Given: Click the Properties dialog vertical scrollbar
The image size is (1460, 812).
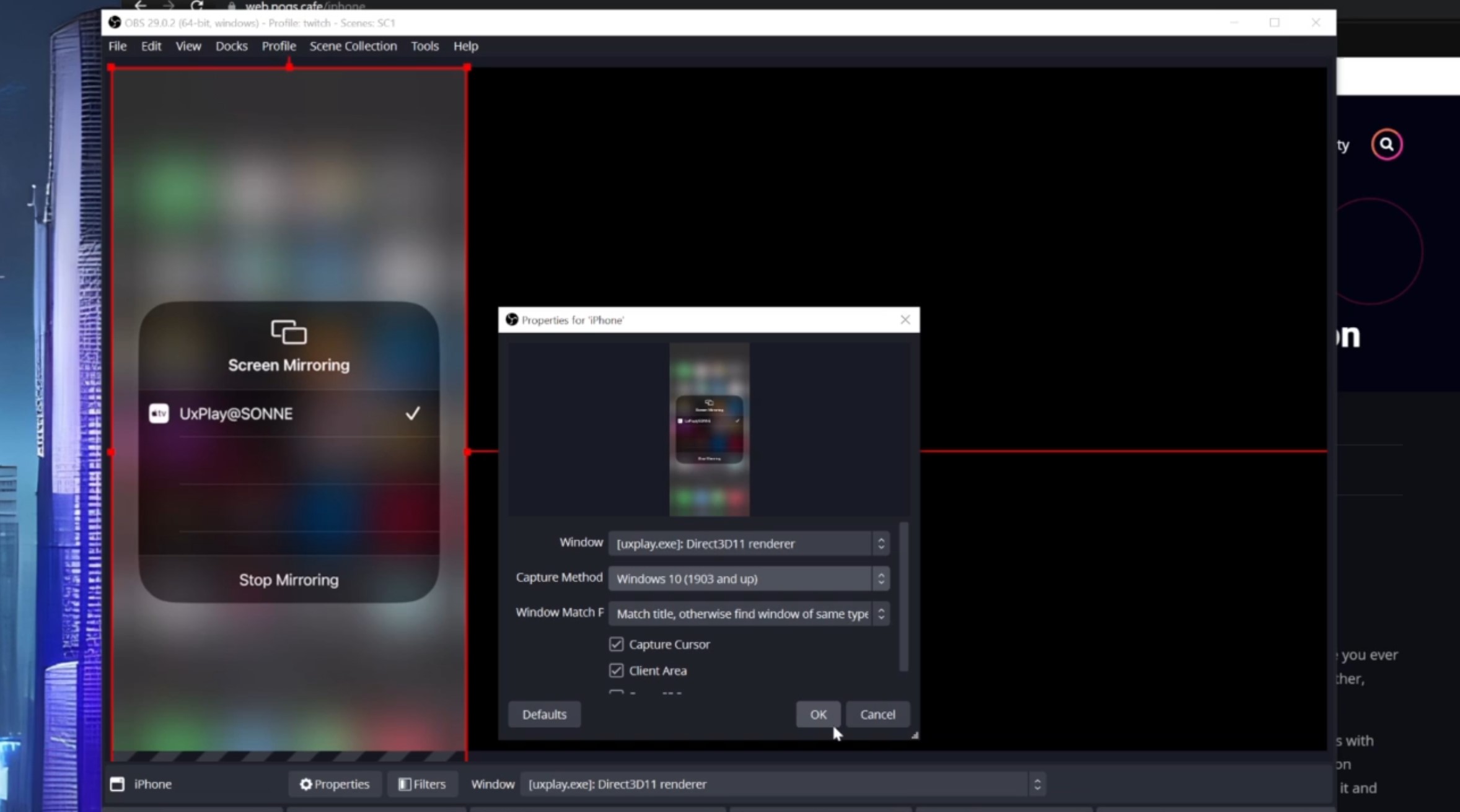Looking at the screenshot, I should click(x=904, y=596).
